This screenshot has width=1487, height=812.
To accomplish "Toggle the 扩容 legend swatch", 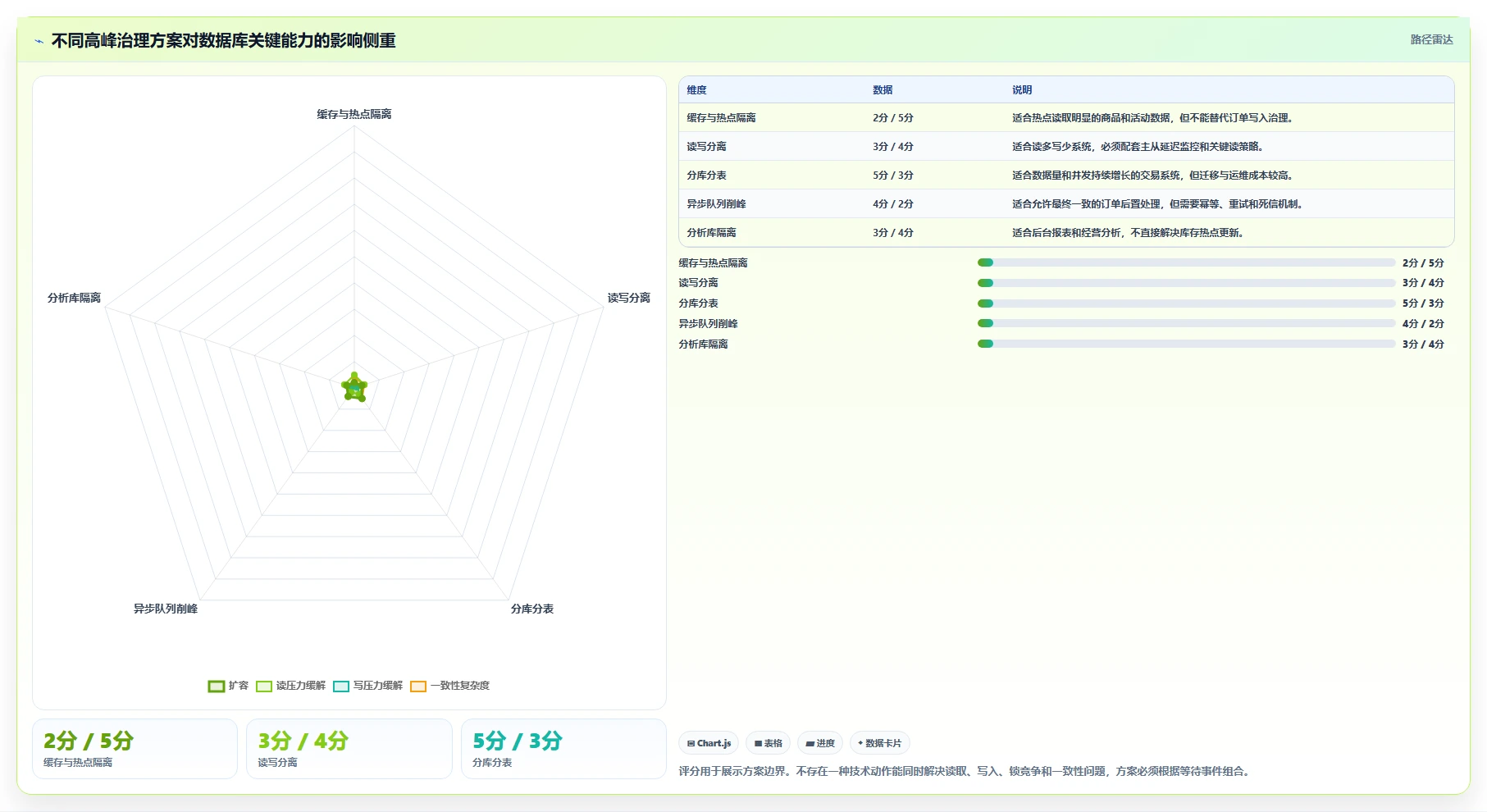I will [x=217, y=686].
